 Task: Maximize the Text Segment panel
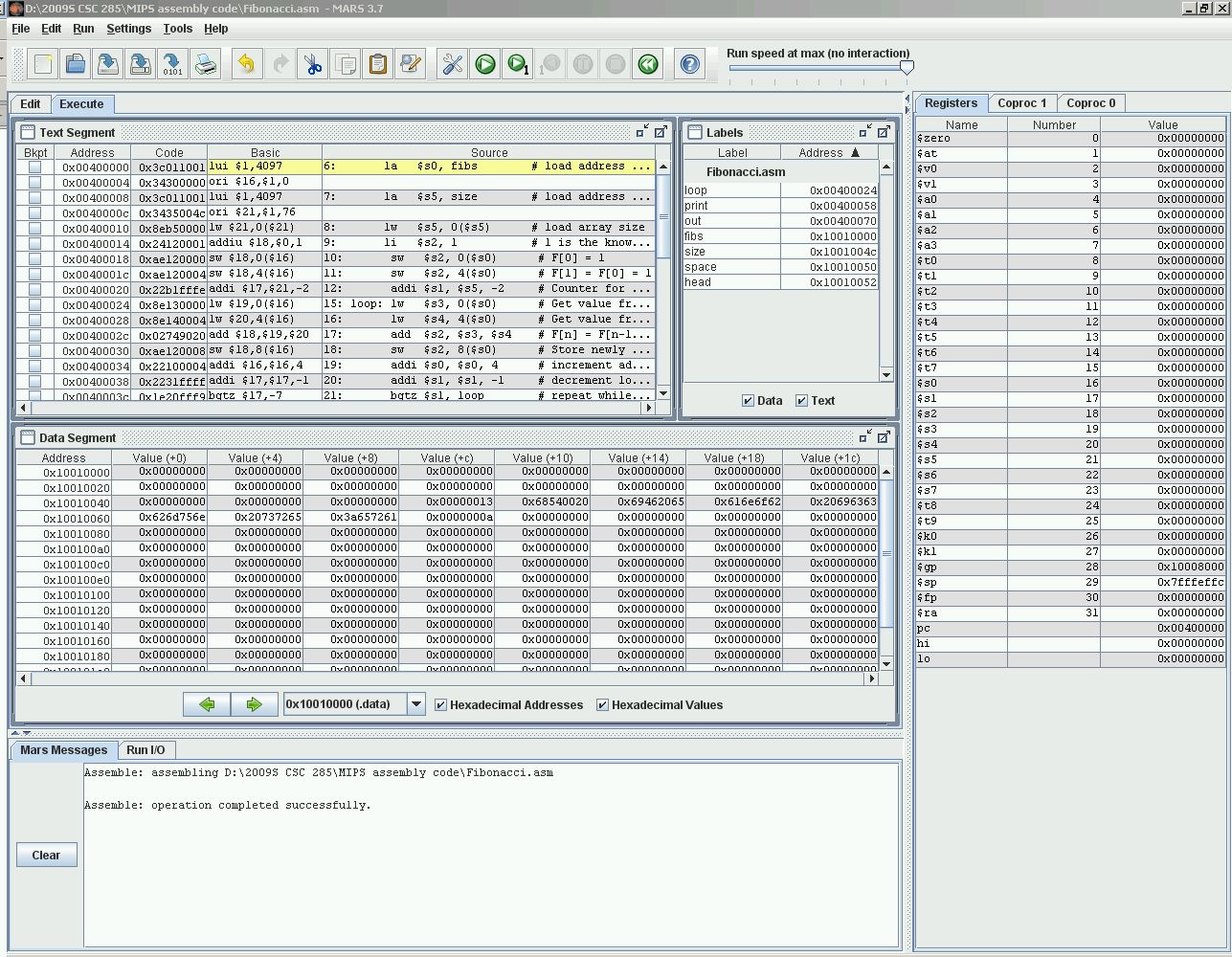[661, 132]
